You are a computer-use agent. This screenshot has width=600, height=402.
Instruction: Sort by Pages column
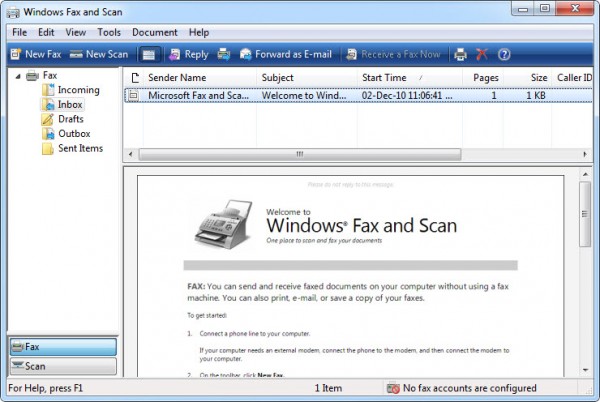click(483, 78)
